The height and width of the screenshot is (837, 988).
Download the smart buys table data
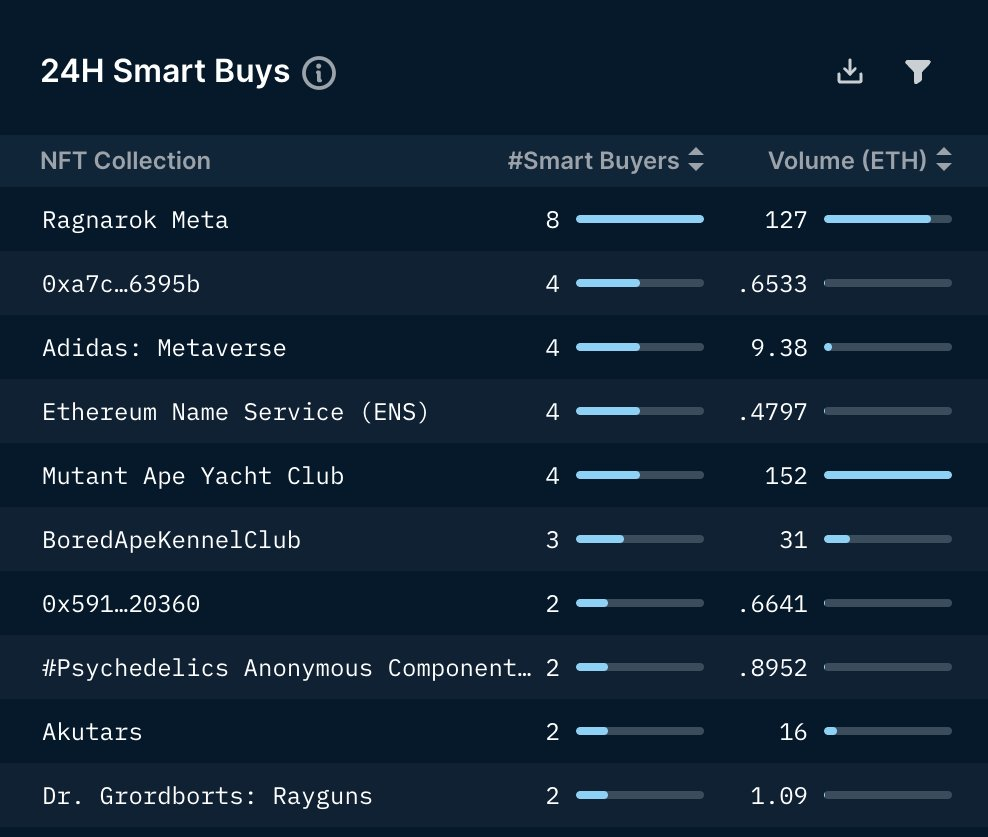[x=849, y=72]
